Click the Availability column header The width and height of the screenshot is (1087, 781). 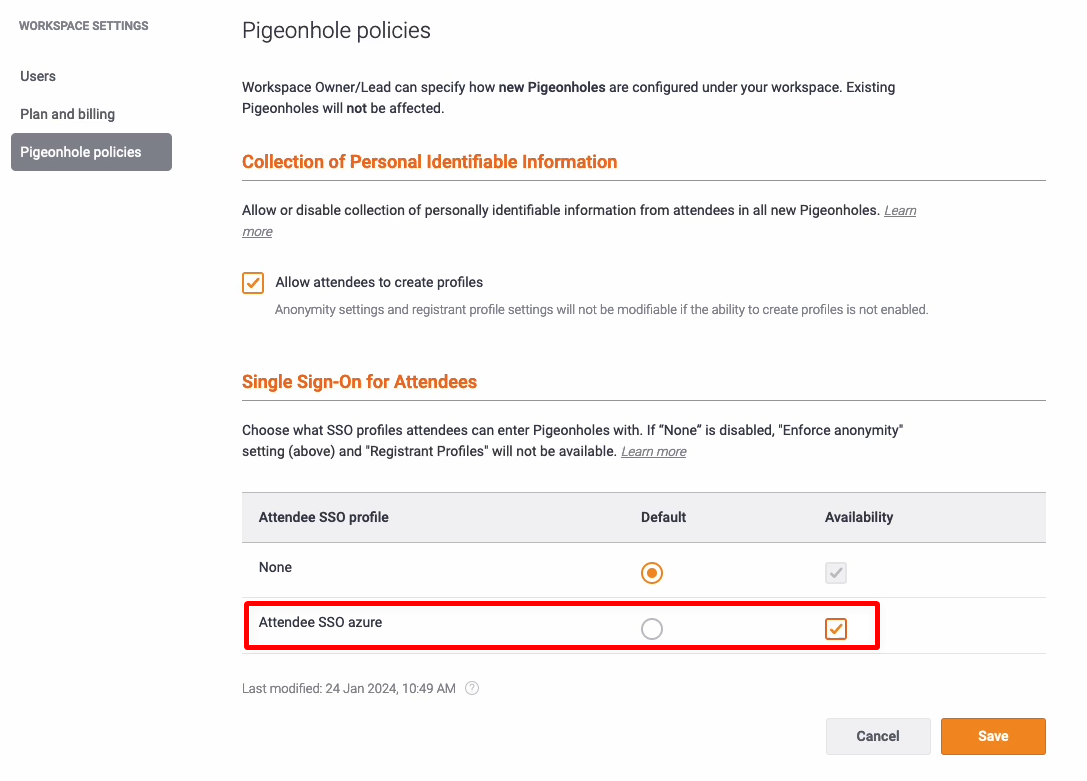coord(859,518)
